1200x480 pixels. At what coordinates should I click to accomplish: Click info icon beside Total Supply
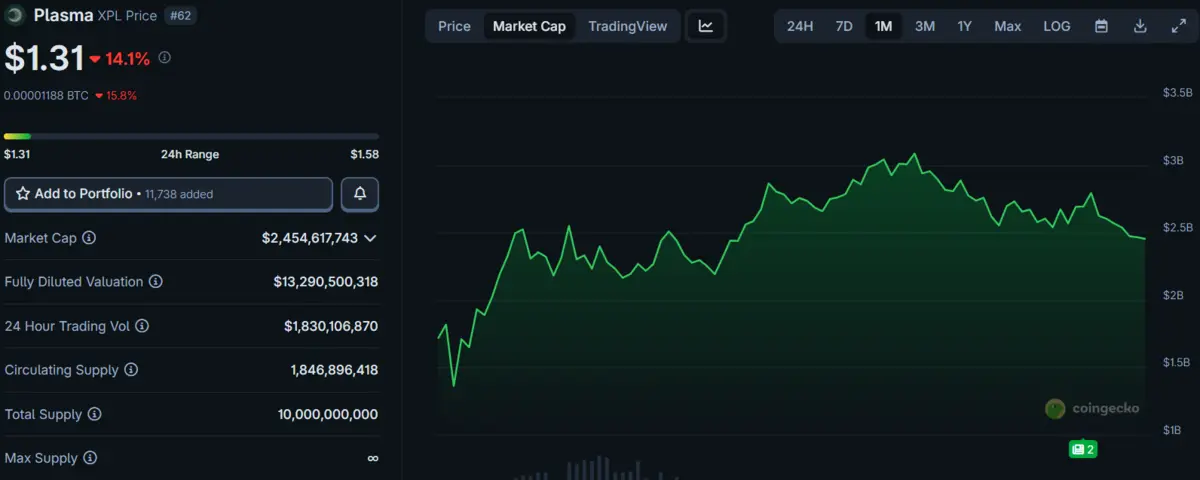click(x=93, y=414)
